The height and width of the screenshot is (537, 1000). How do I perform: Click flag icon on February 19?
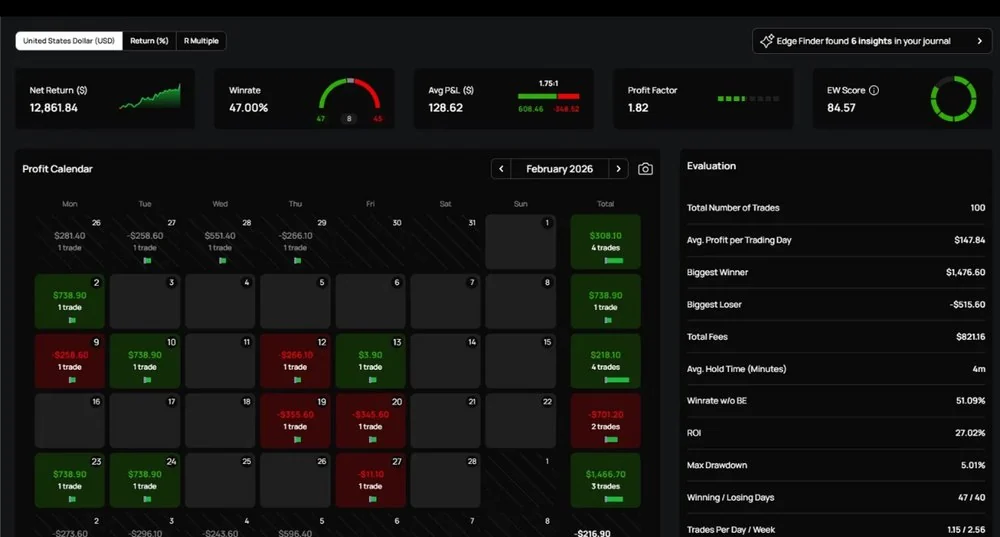[298, 439]
